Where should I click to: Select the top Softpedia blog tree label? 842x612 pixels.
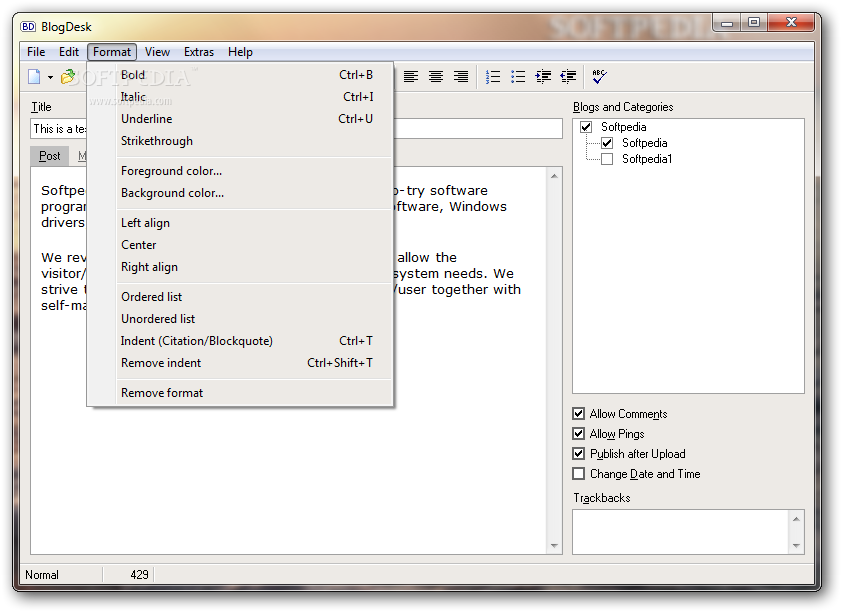tap(623, 127)
